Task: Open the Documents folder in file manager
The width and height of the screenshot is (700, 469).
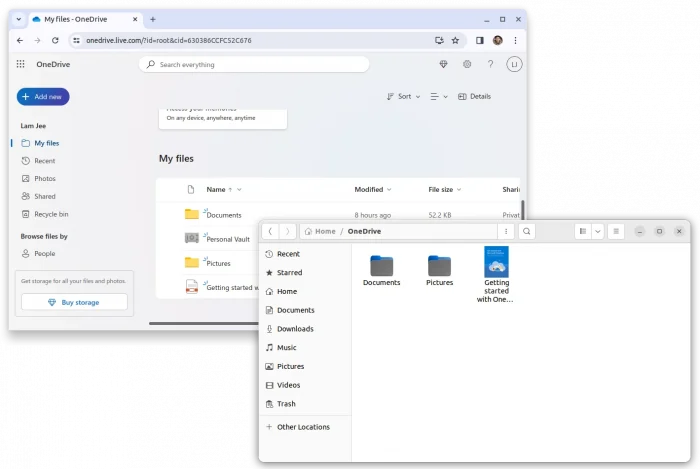Action: [x=381, y=266]
